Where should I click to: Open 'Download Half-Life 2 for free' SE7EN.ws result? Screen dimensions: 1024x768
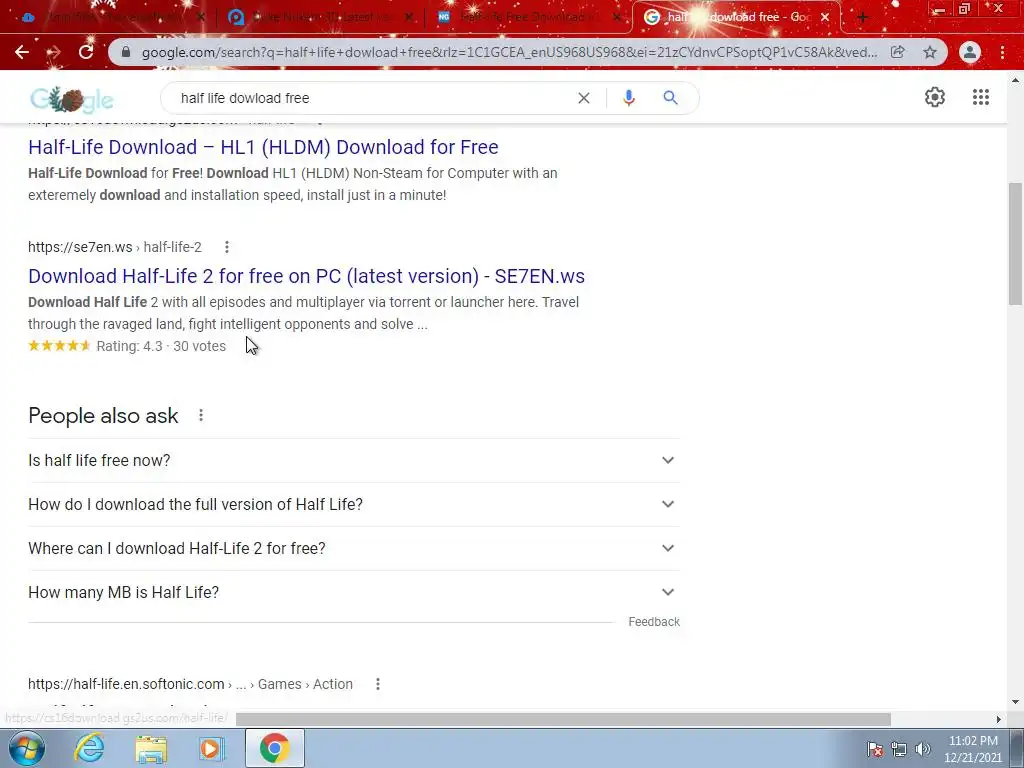[x=306, y=276]
